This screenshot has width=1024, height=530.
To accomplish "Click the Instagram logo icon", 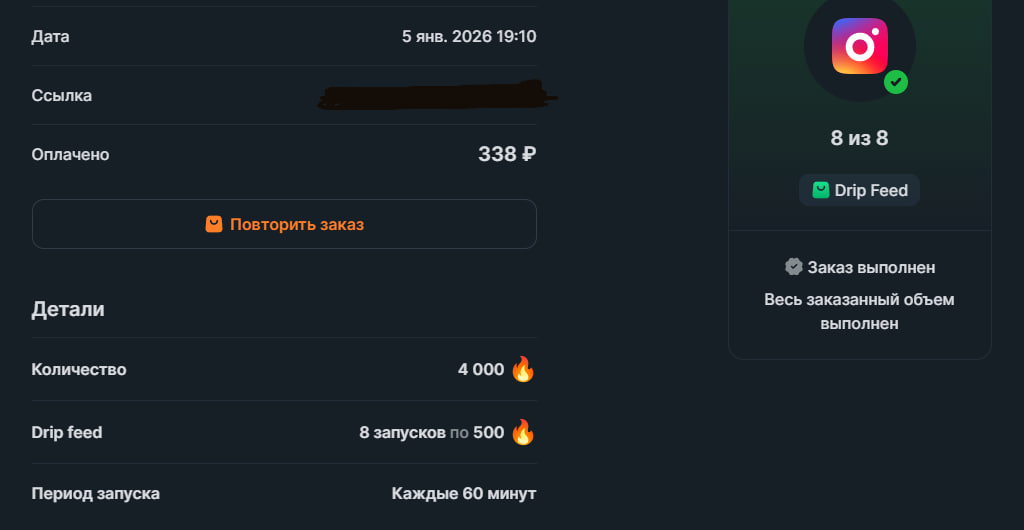I will coord(859,46).
